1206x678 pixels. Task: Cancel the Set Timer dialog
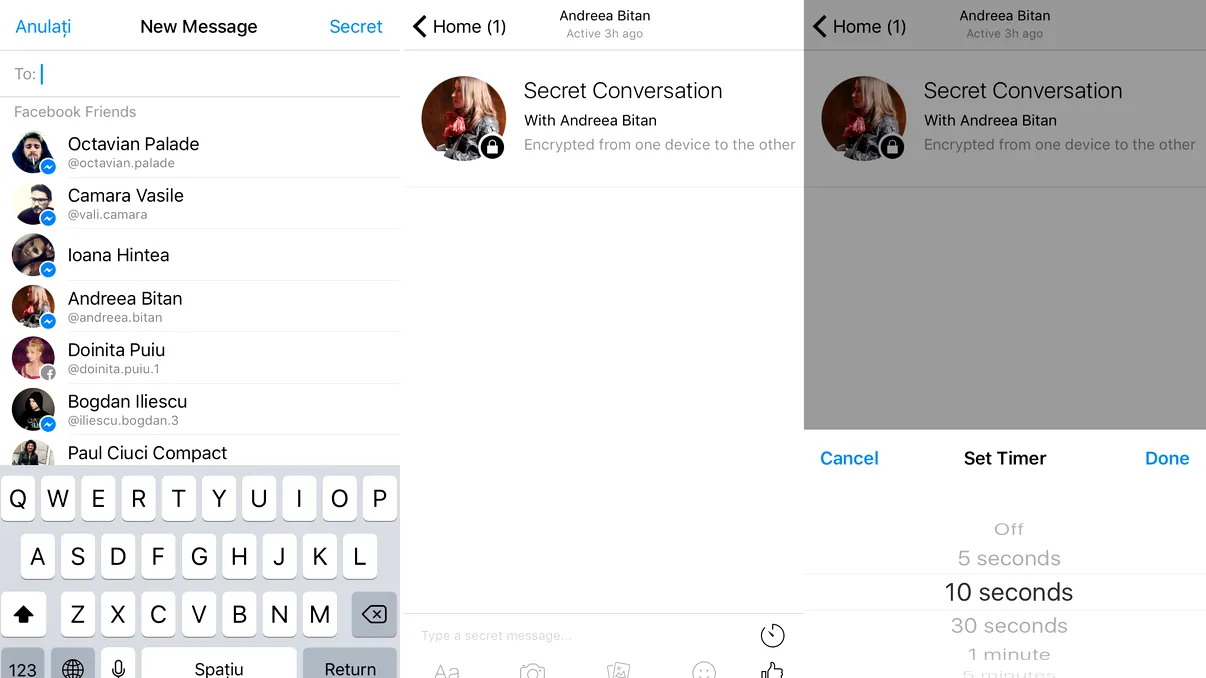click(x=849, y=458)
